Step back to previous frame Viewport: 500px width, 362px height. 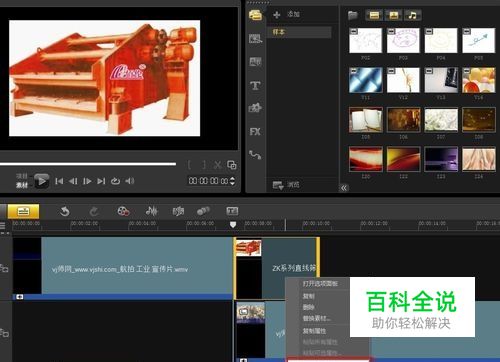[x=73, y=181]
